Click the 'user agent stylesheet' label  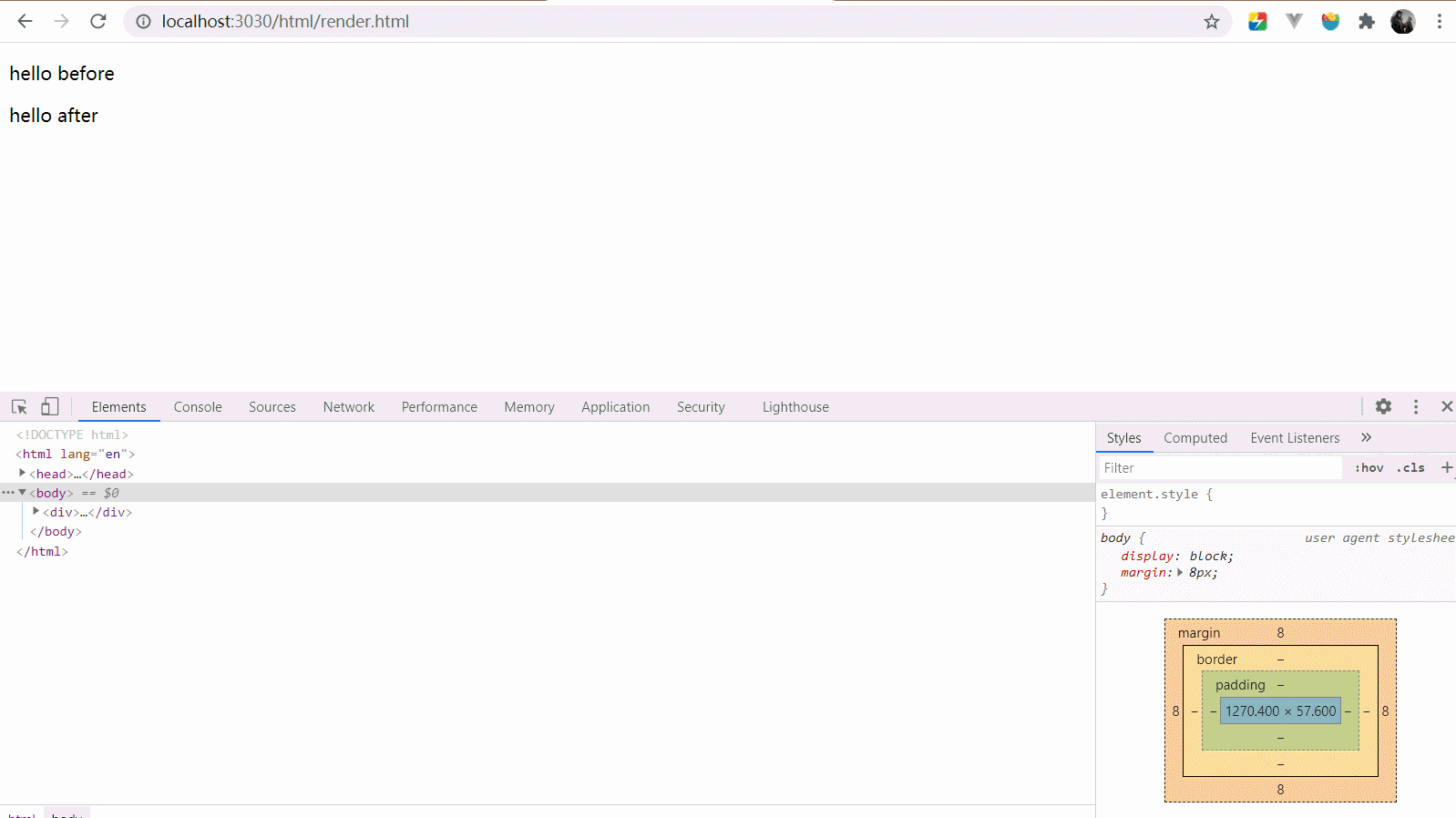(1379, 538)
